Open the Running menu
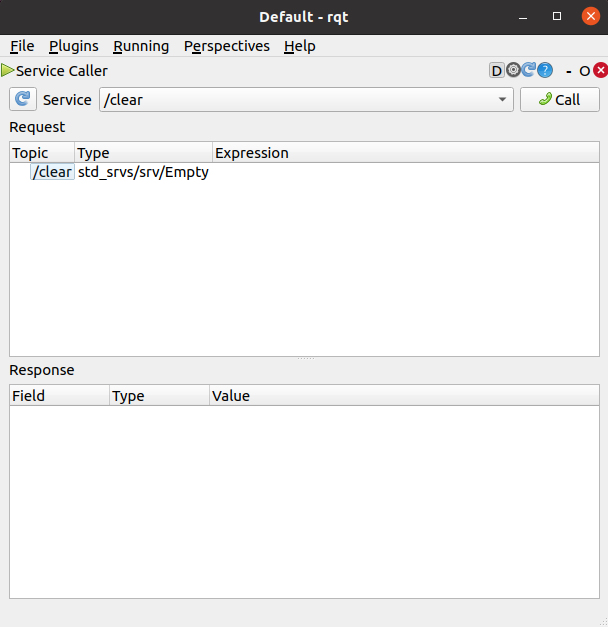 point(141,46)
